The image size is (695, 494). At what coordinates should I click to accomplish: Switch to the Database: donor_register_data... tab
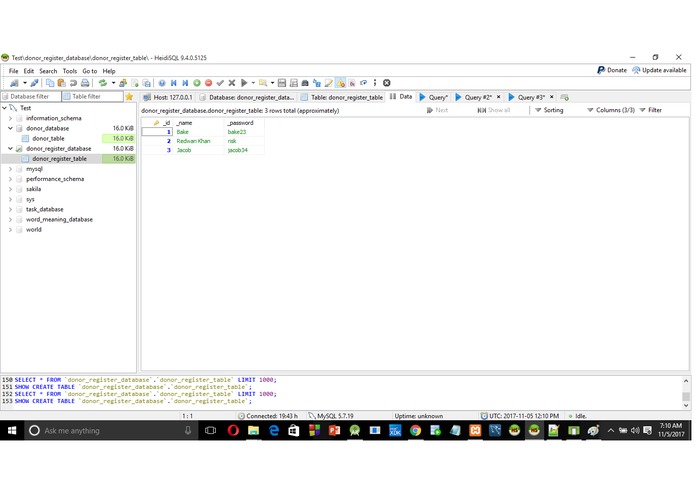click(x=247, y=97)
